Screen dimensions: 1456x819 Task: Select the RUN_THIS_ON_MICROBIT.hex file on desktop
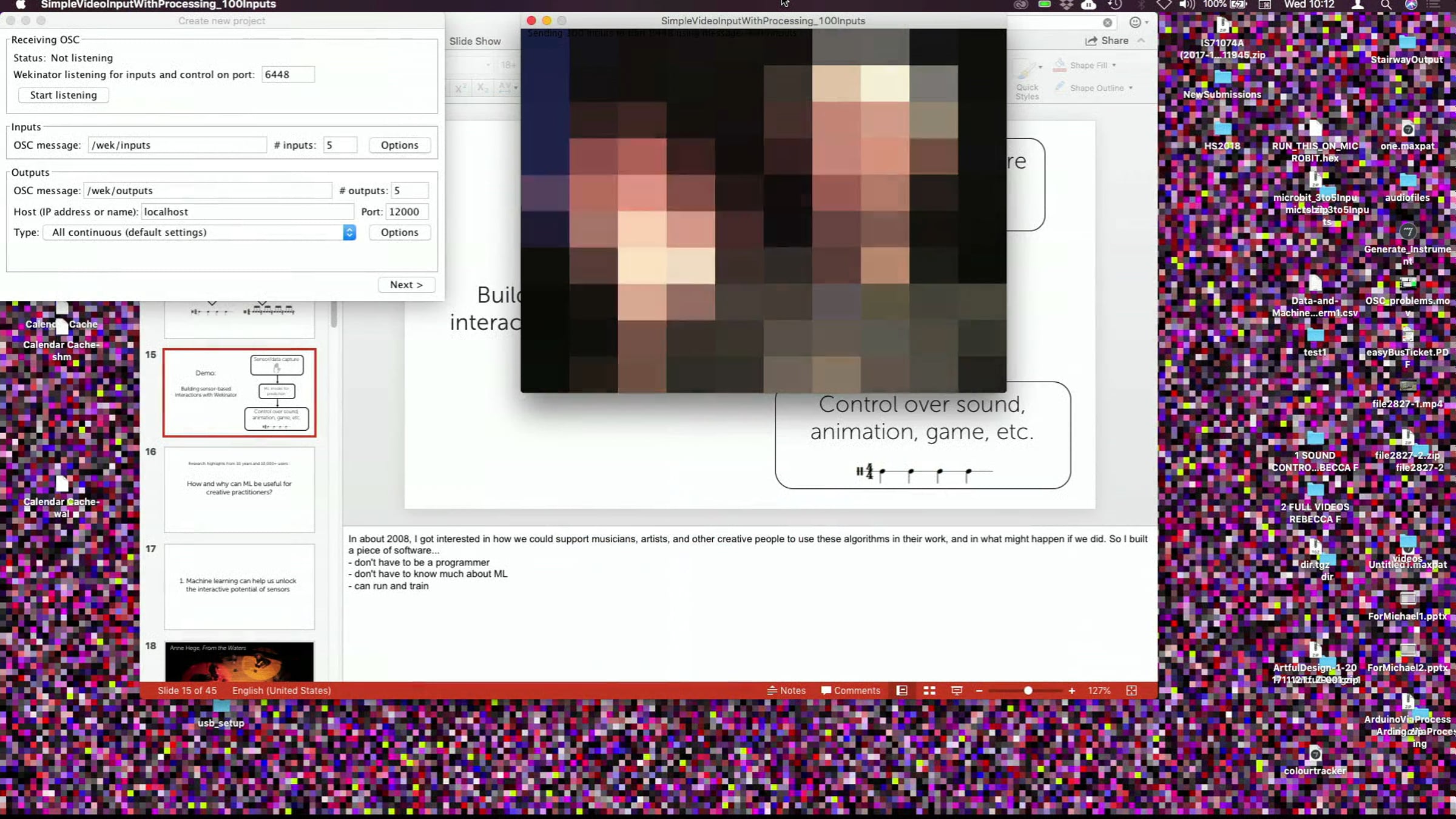pyautogui.click(x=1315, y=142)
